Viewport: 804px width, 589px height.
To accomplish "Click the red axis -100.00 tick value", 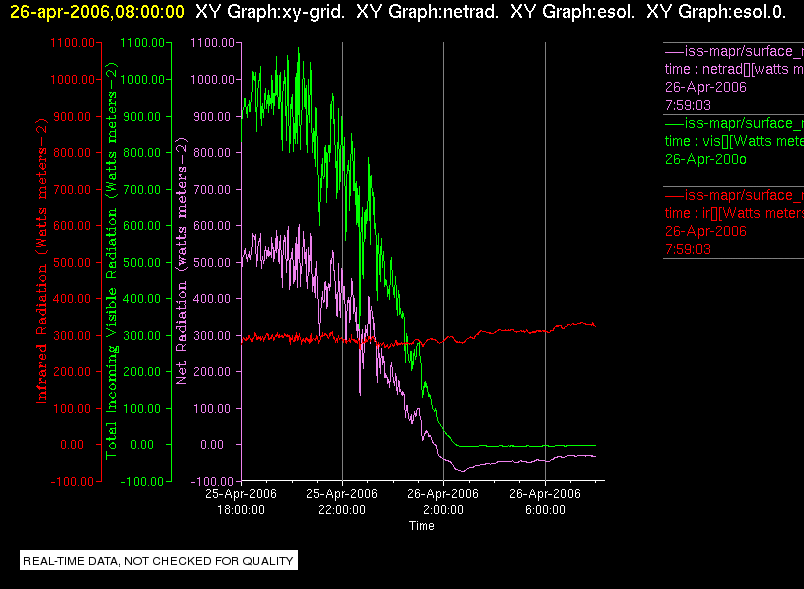I will pos(72,482).
